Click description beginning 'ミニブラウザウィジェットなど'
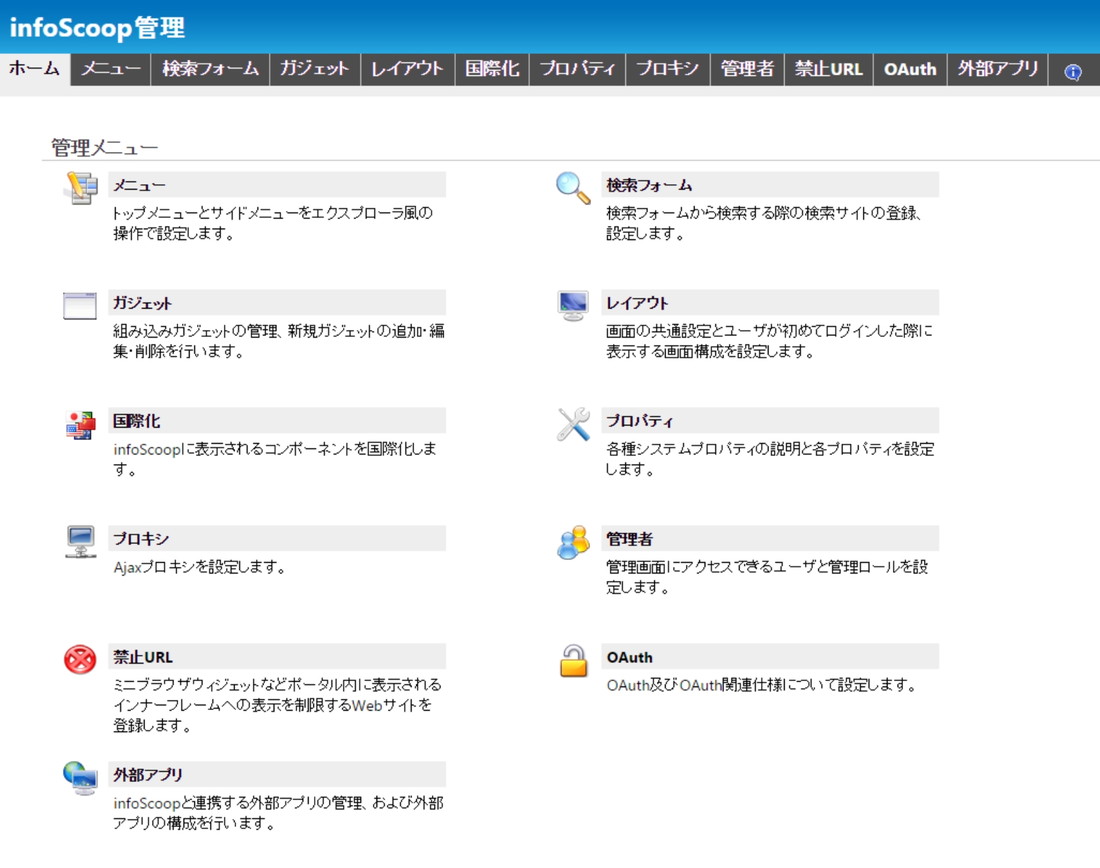This screenshot has width=1100, height=868. point(277,705)
